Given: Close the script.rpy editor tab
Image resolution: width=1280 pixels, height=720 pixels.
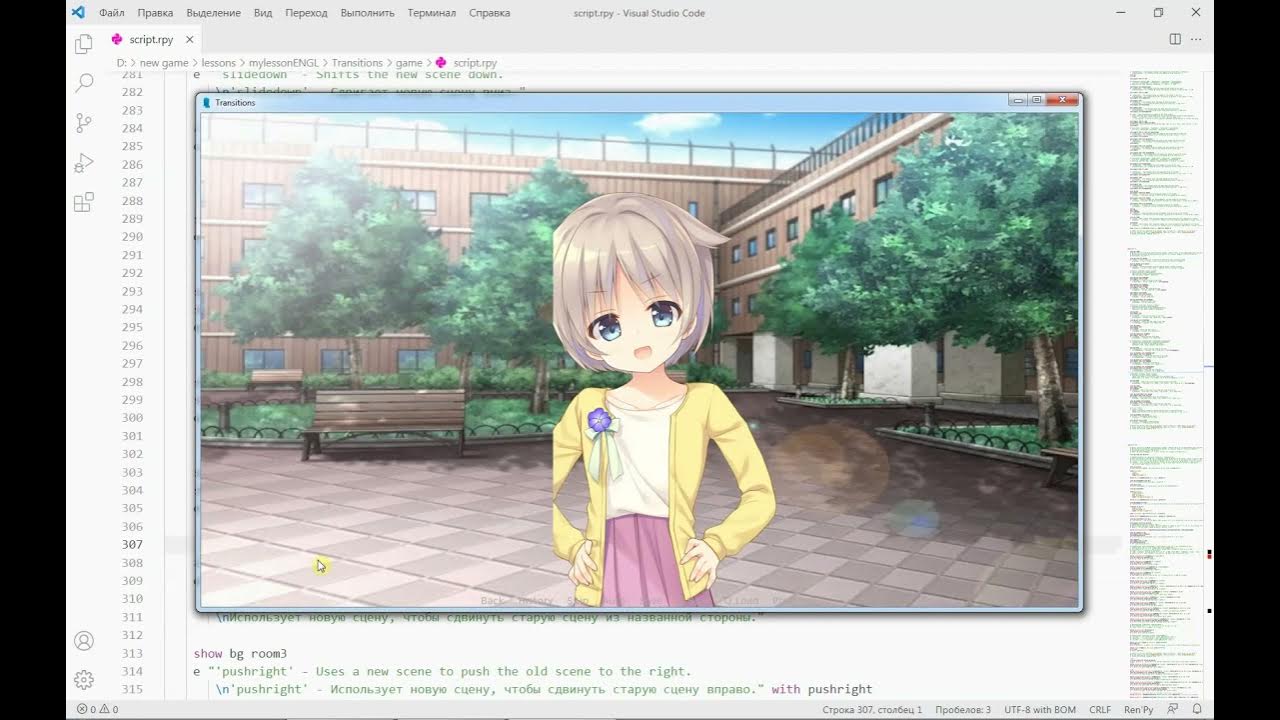Looking at the screenshot, I should (x=189, y=39).
